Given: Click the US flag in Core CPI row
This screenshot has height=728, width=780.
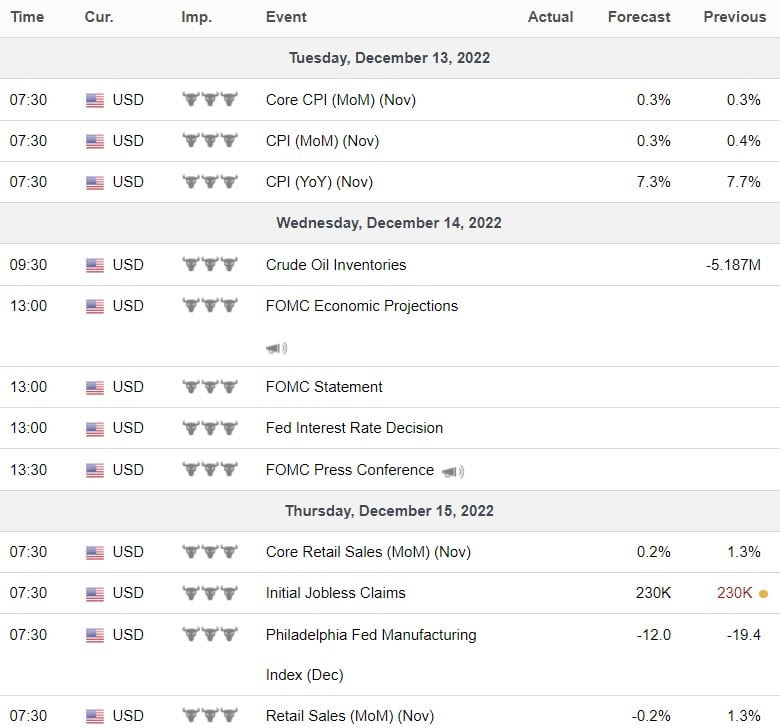Looking at the screenshot, I should pyautogui.click(x=95, y=100).
